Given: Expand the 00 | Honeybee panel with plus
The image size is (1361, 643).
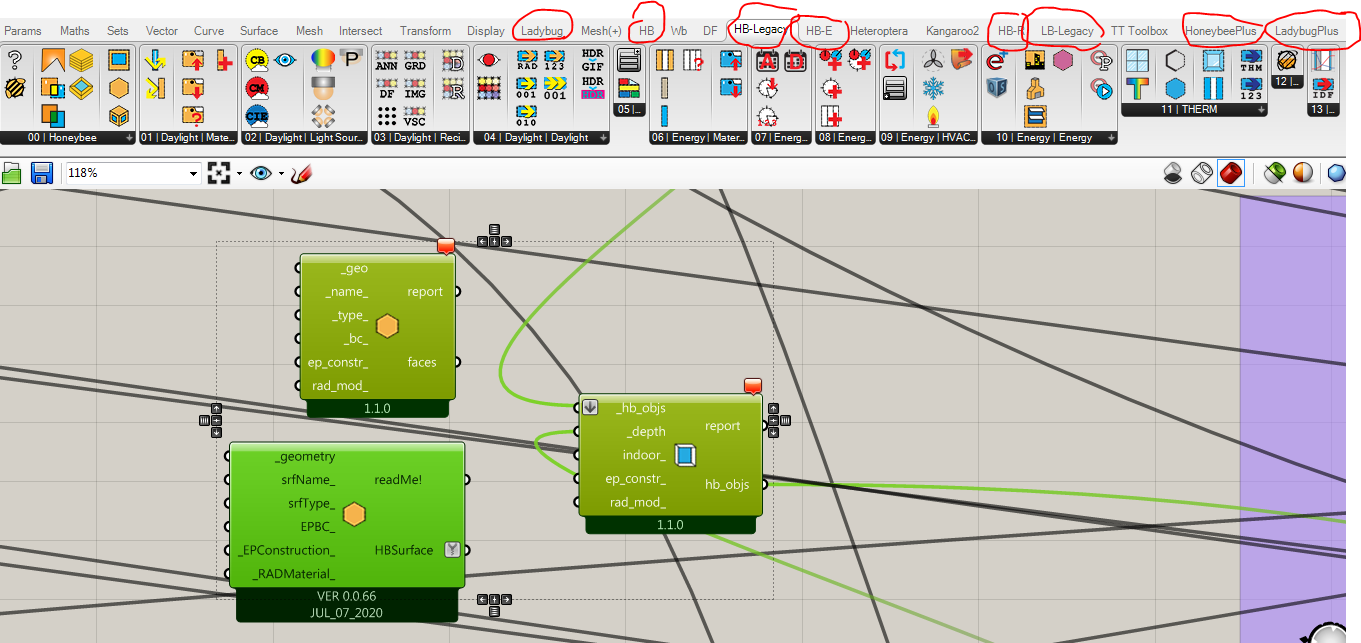Looking at the screenshot, I should tap(130, 138).
